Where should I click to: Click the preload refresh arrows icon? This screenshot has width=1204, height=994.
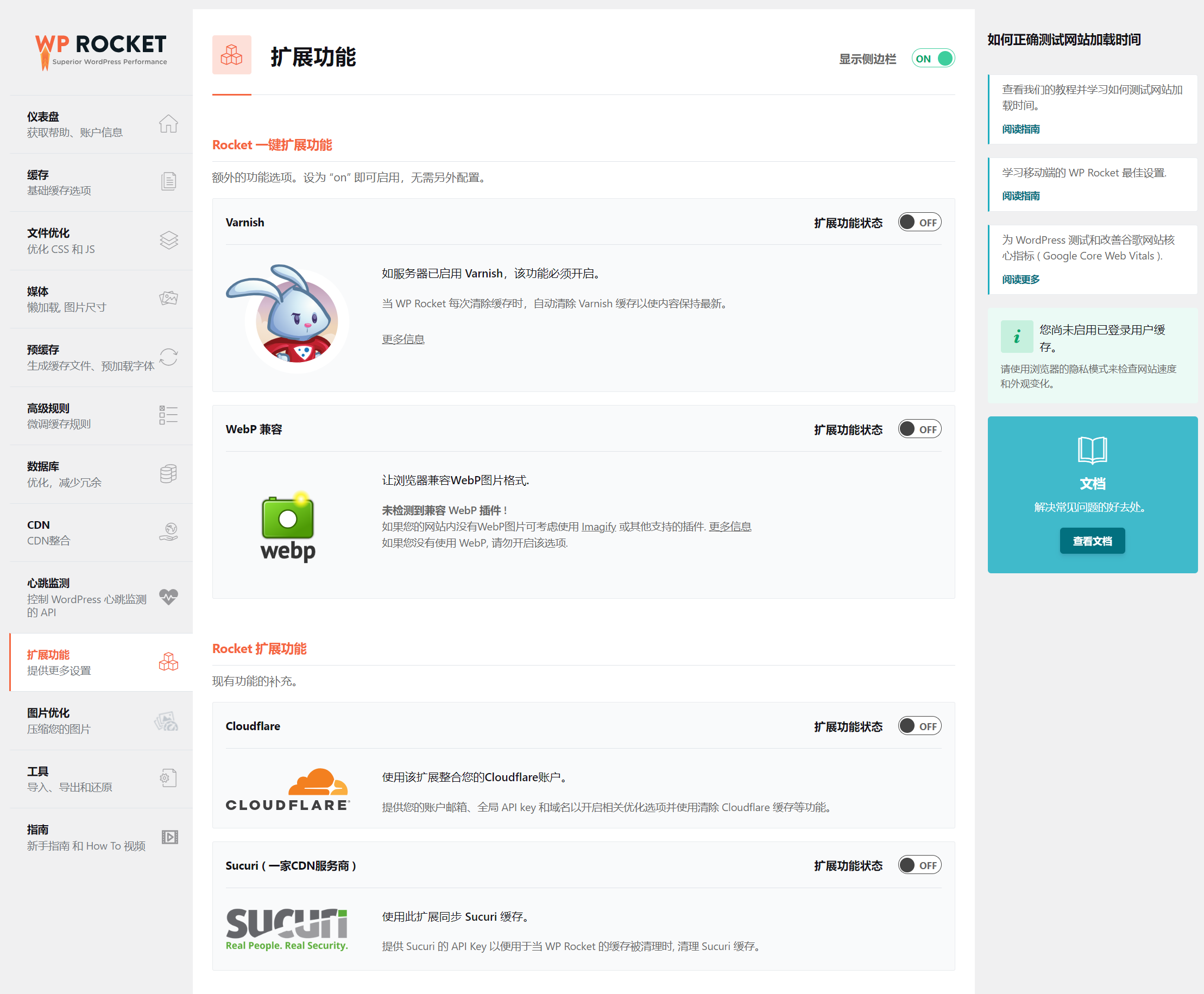click(168, 357)
